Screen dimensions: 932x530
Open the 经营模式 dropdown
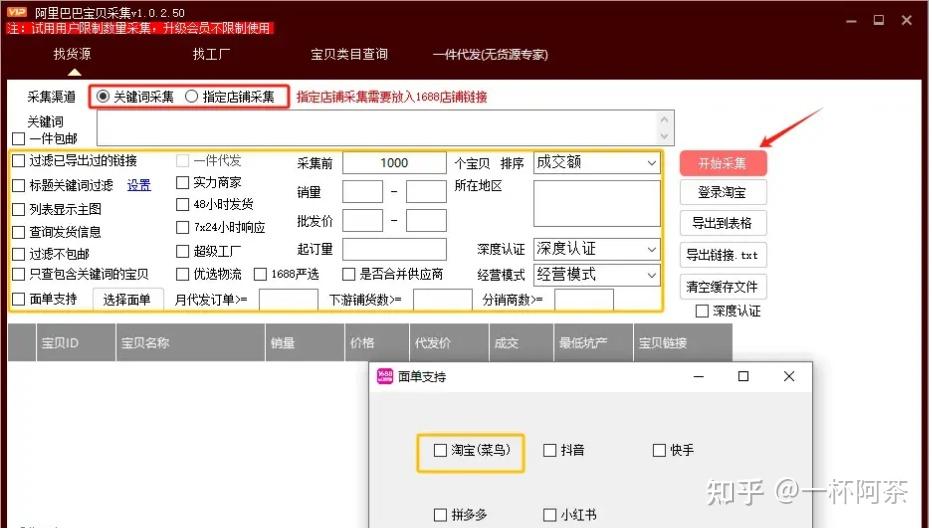point(597,275)
